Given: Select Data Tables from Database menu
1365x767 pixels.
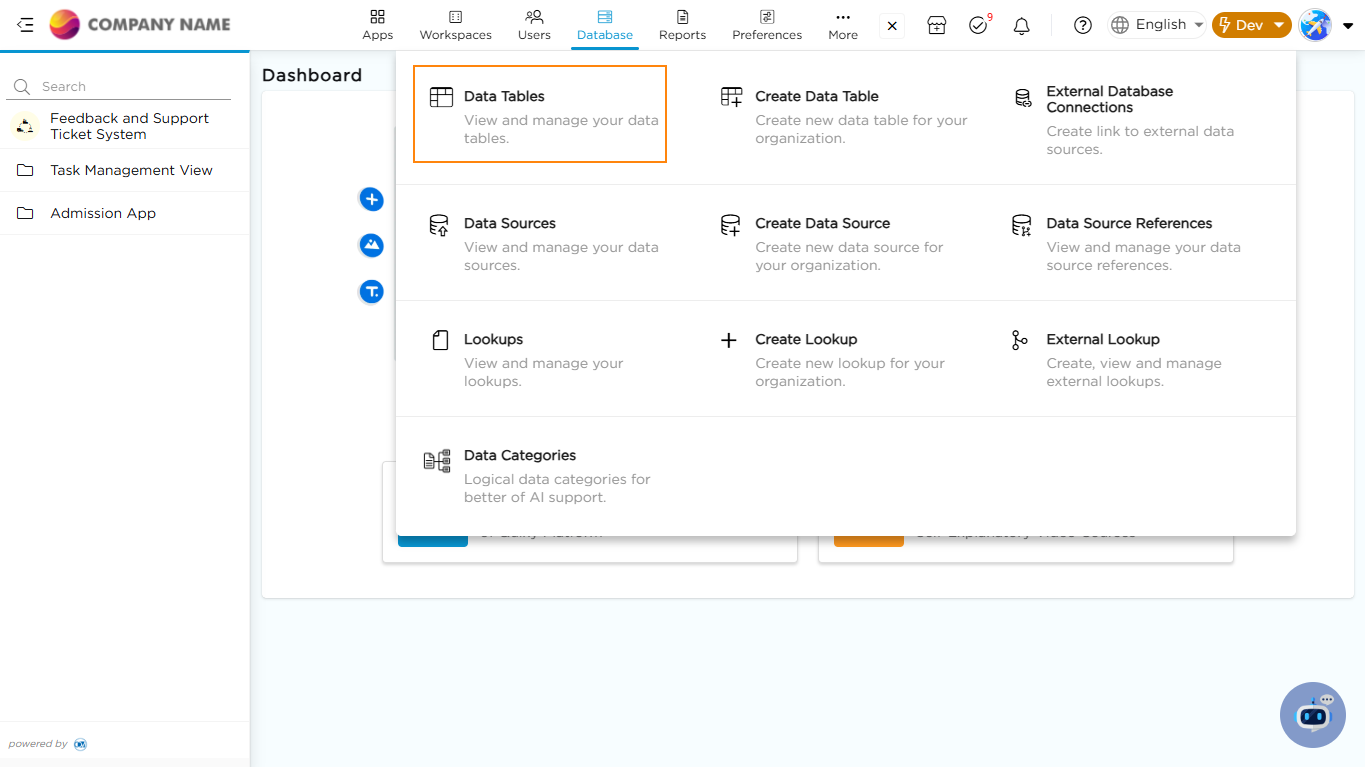Looking at the screenshot, I should [540, 114].
